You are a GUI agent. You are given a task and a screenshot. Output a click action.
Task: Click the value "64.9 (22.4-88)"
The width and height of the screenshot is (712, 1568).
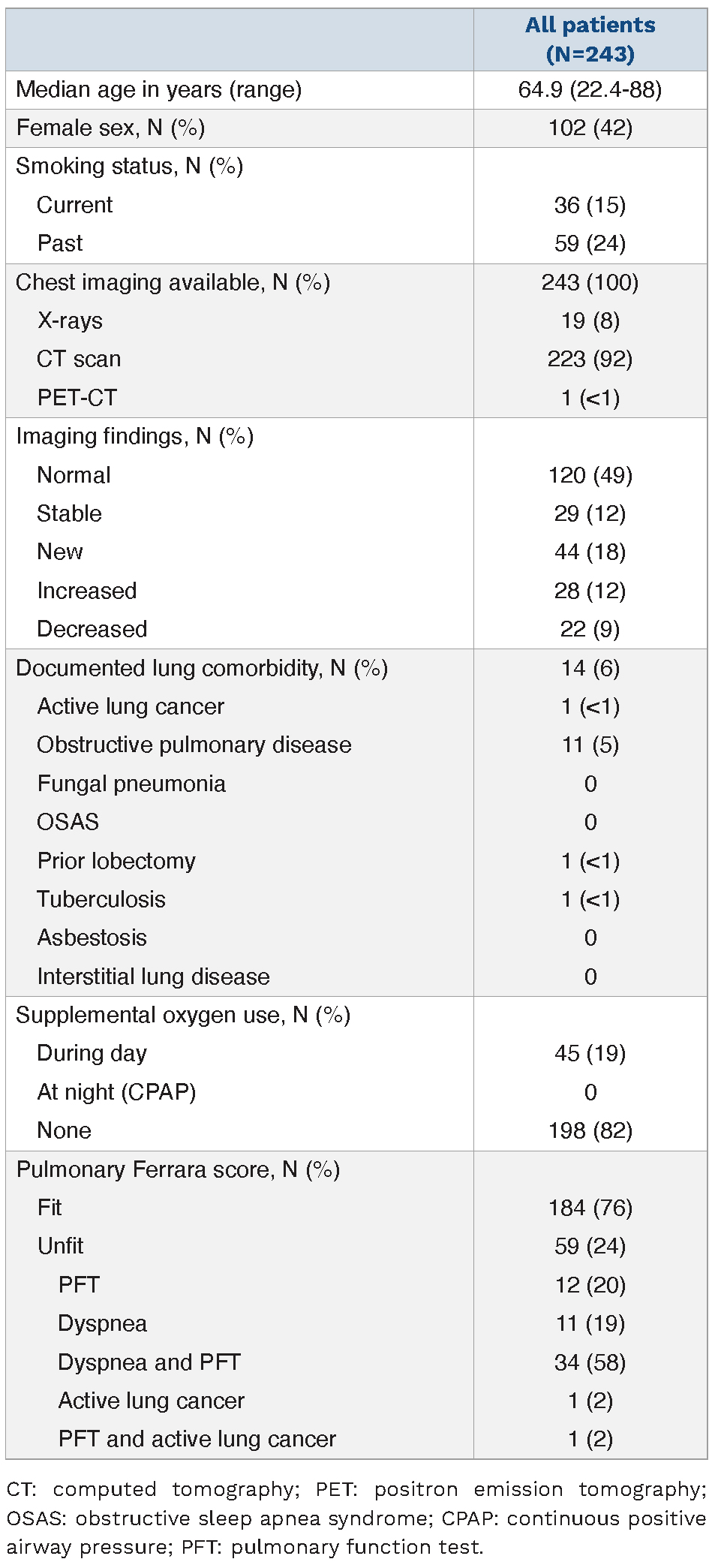pos(590,90)
